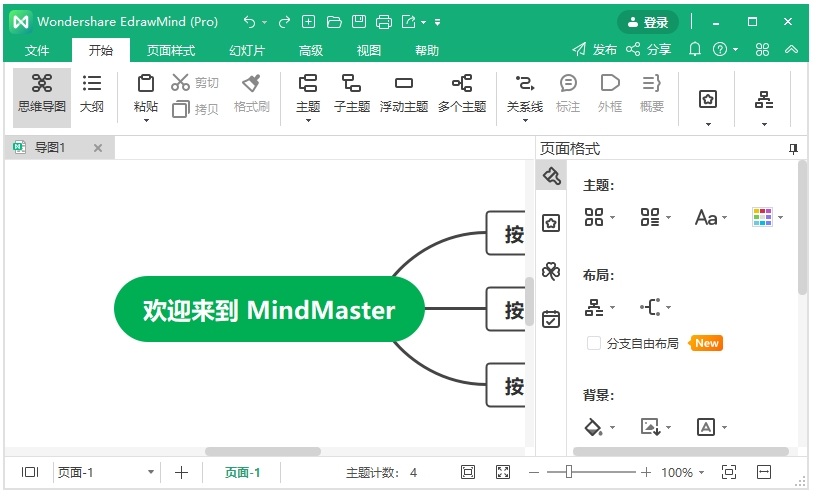Open the apps grid icon in ribbon header
This screenshot has width=814, height=493.
coord(763,50)
